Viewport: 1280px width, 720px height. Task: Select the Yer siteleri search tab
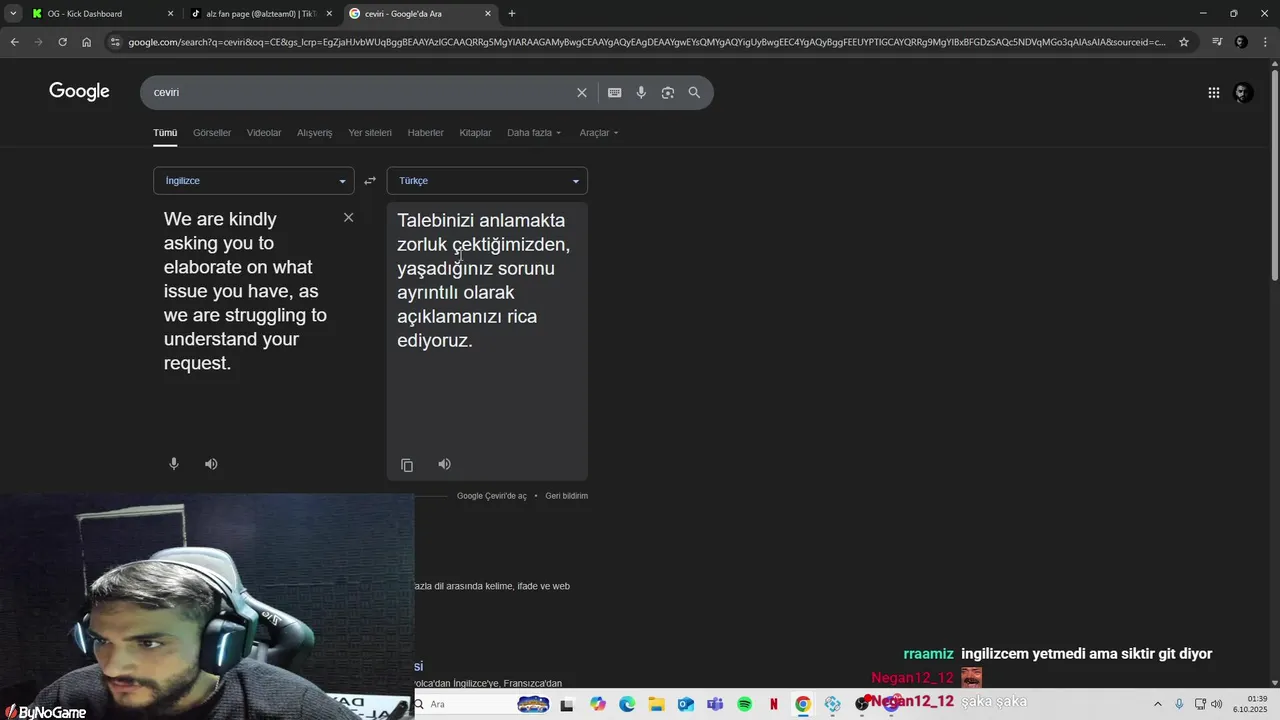coord(370,133)
